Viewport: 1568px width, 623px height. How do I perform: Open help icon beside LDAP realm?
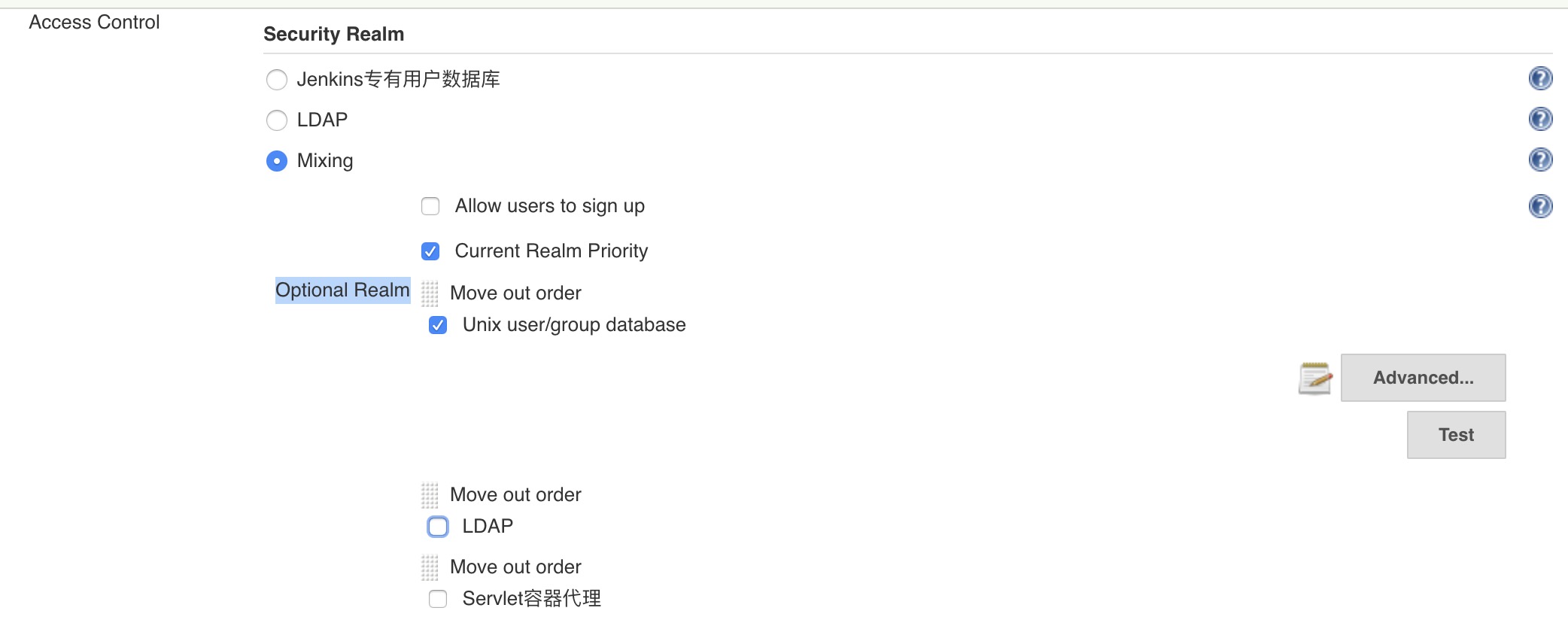1540,119
